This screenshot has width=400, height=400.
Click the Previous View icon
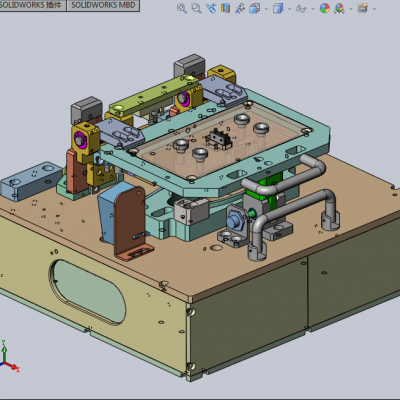[x=211, y=8]
